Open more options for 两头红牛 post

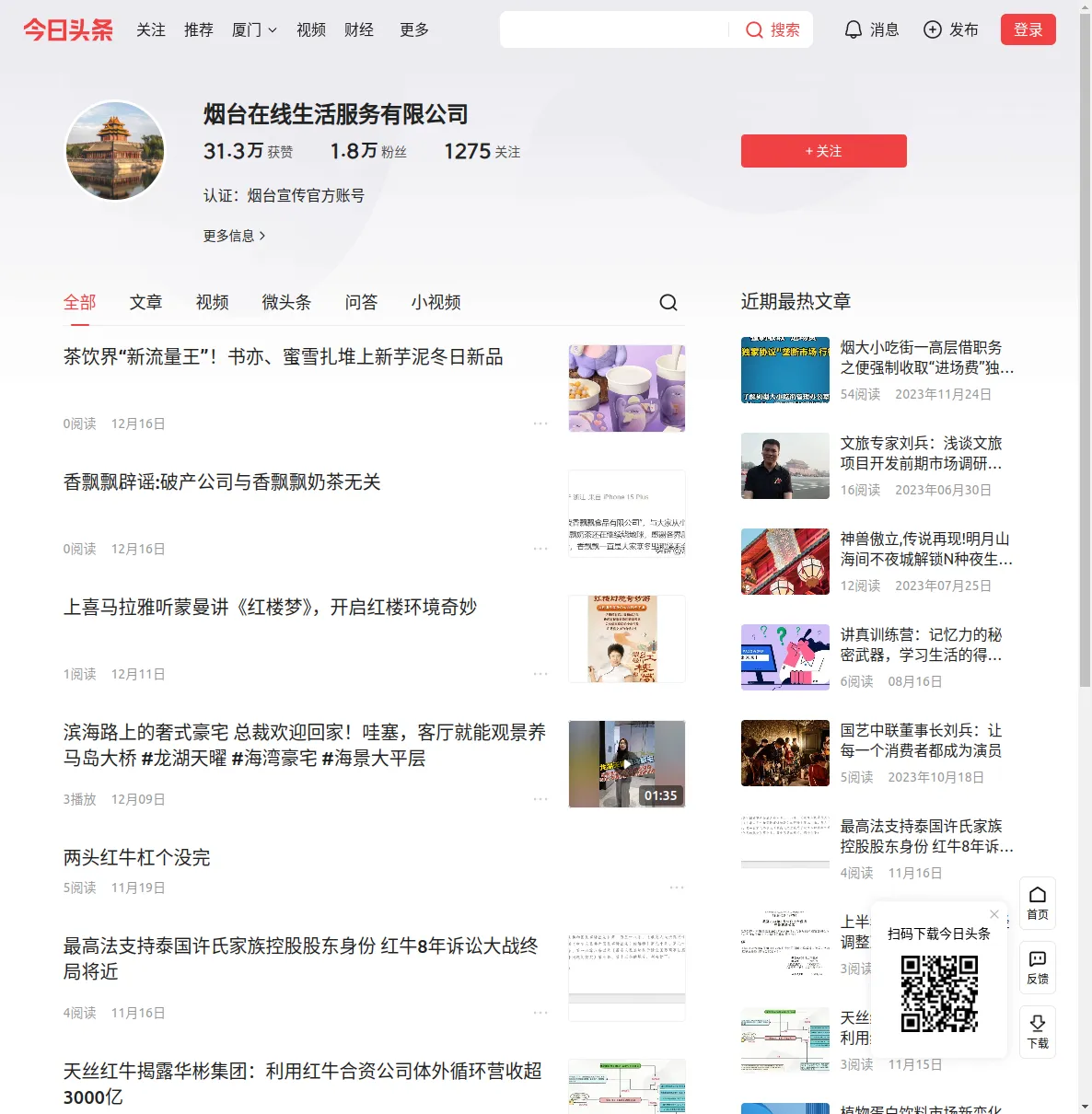[x=677, y=888]
